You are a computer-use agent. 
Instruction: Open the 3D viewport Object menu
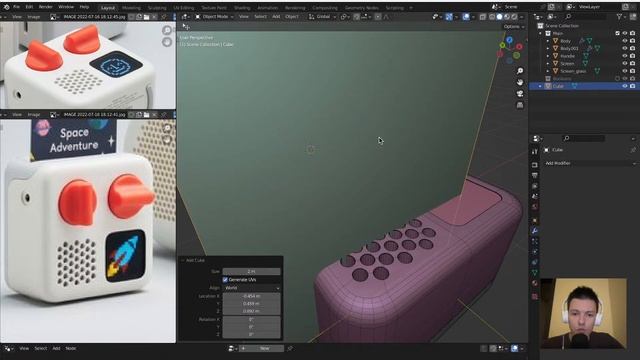291,17
